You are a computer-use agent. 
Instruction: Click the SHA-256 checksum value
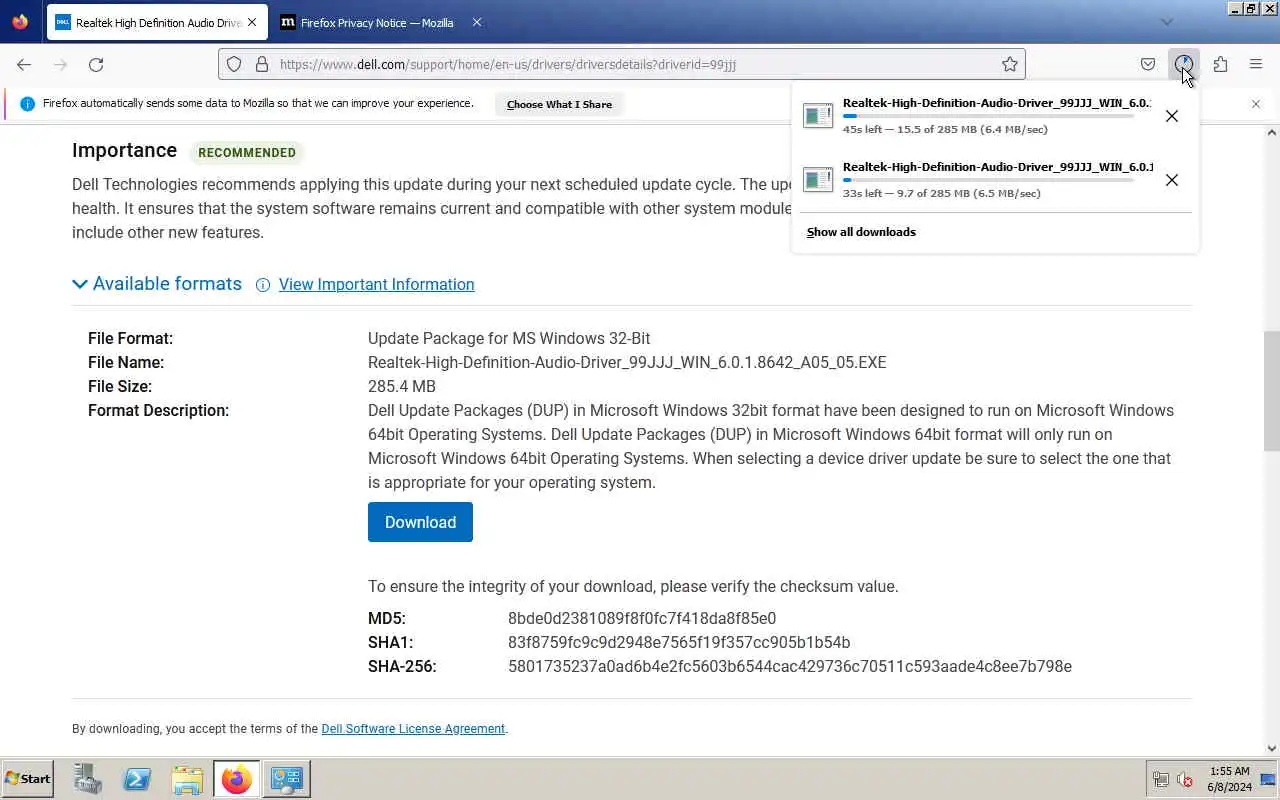point(790,667)
